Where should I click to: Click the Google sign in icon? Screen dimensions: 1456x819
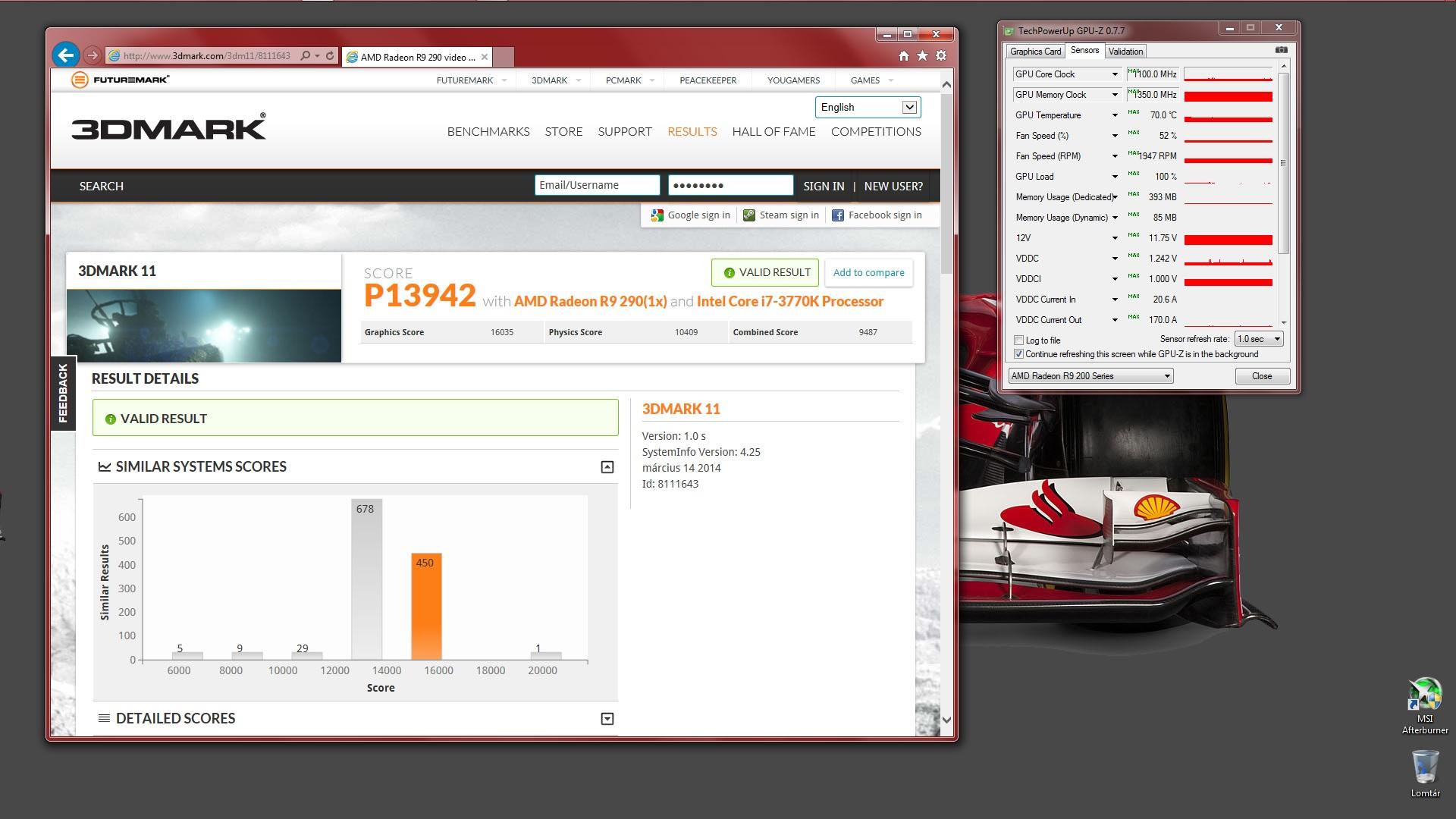pyautogui.click(x=657, y=215)
